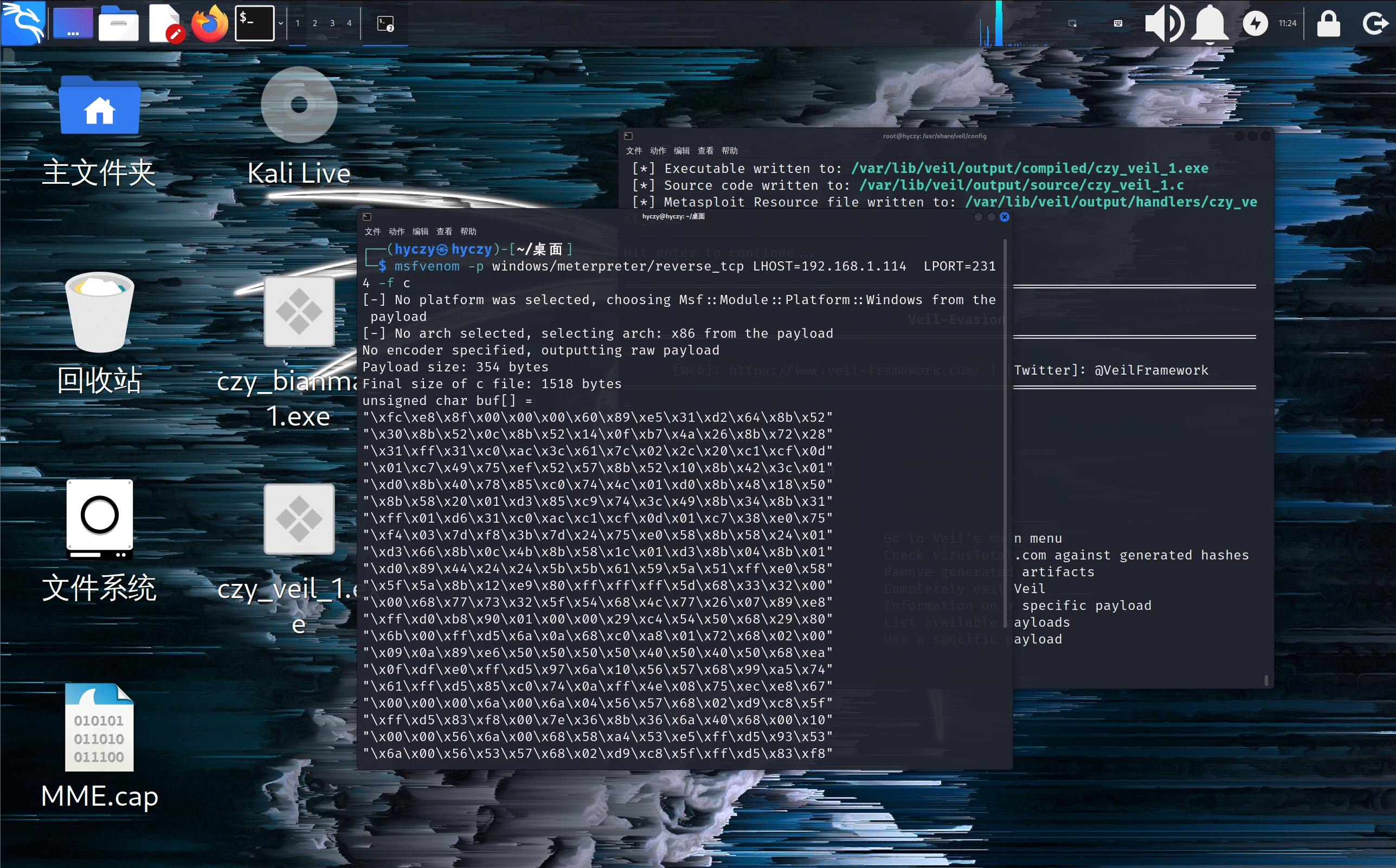1396x868 pixels.
Task: Click the show desktop panel button
Action: (x=72, y=23)
